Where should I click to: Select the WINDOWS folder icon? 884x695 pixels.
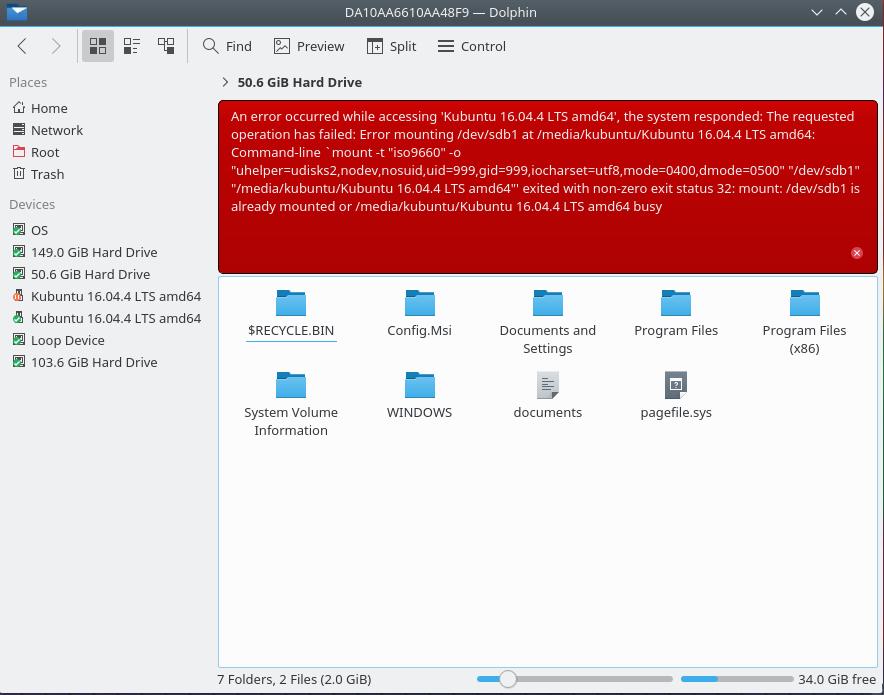[419, 385]
